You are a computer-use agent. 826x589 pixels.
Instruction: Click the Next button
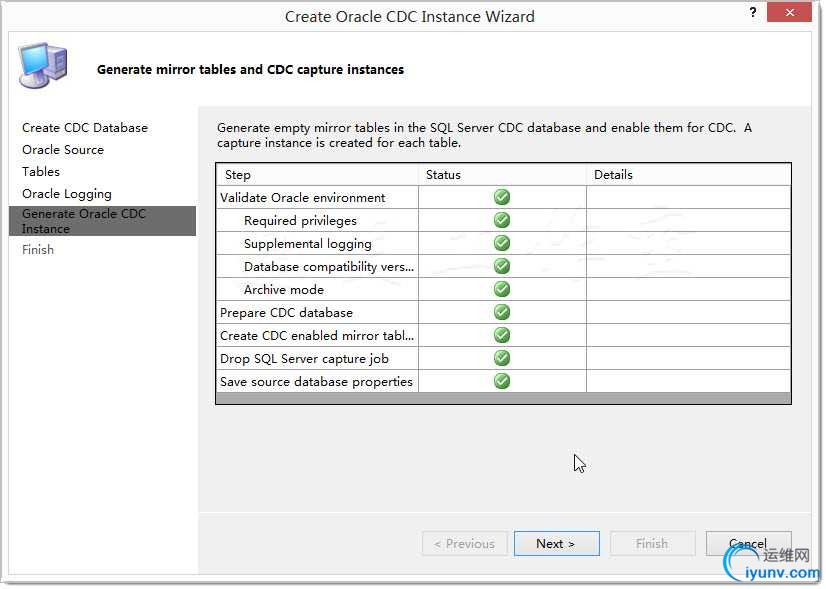click(556, 544)
